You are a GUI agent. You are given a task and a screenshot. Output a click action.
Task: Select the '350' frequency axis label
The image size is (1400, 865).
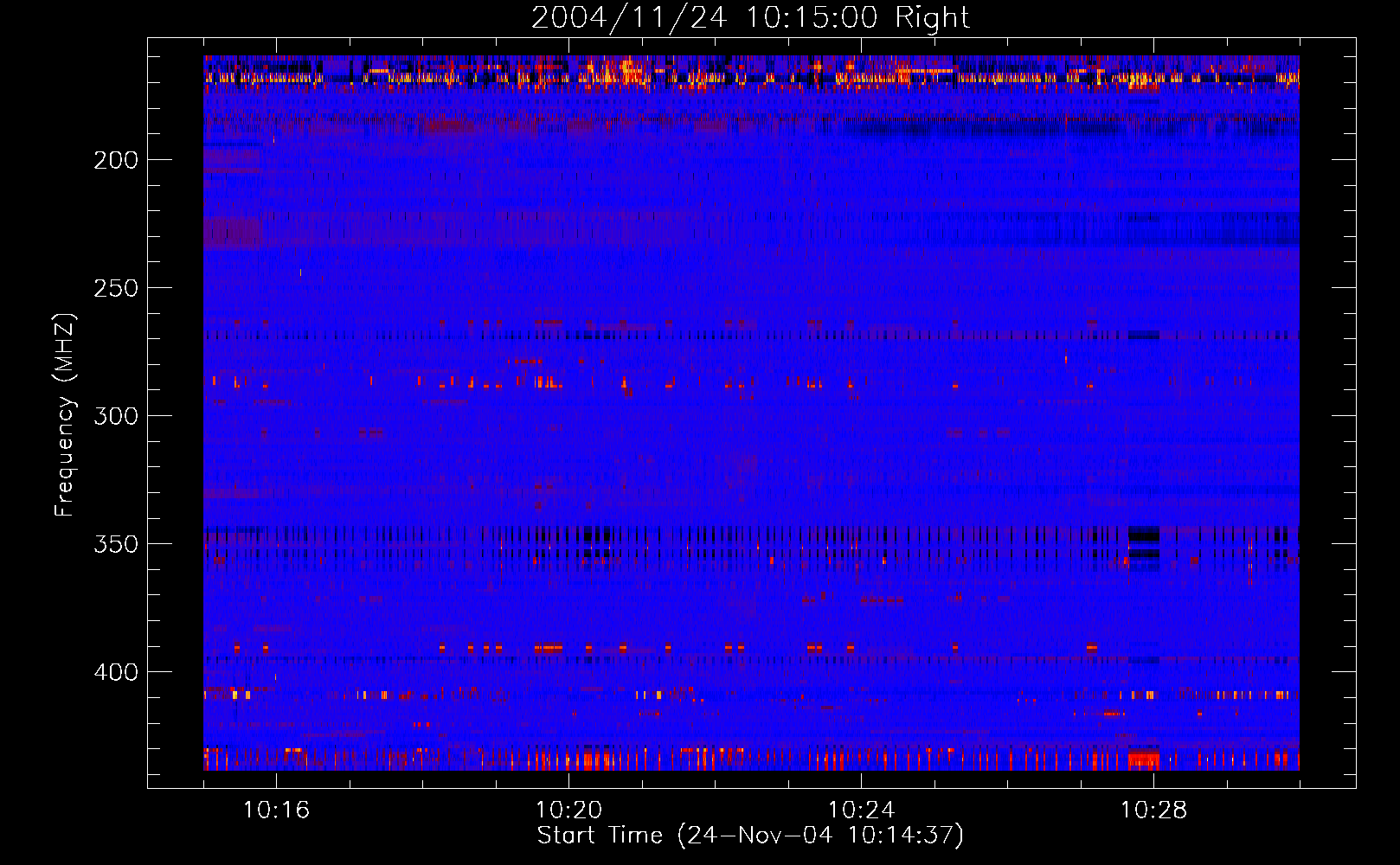[116, 544]
